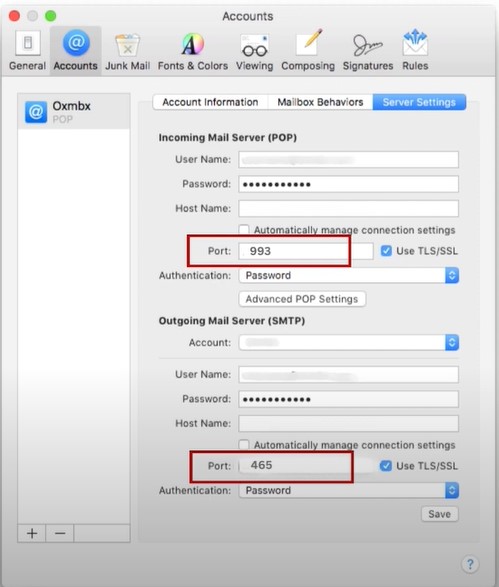Image resolution: width=499 pixels, height=587 pixels.
Task: Click incoming server Password field
Action: [349, 184]
